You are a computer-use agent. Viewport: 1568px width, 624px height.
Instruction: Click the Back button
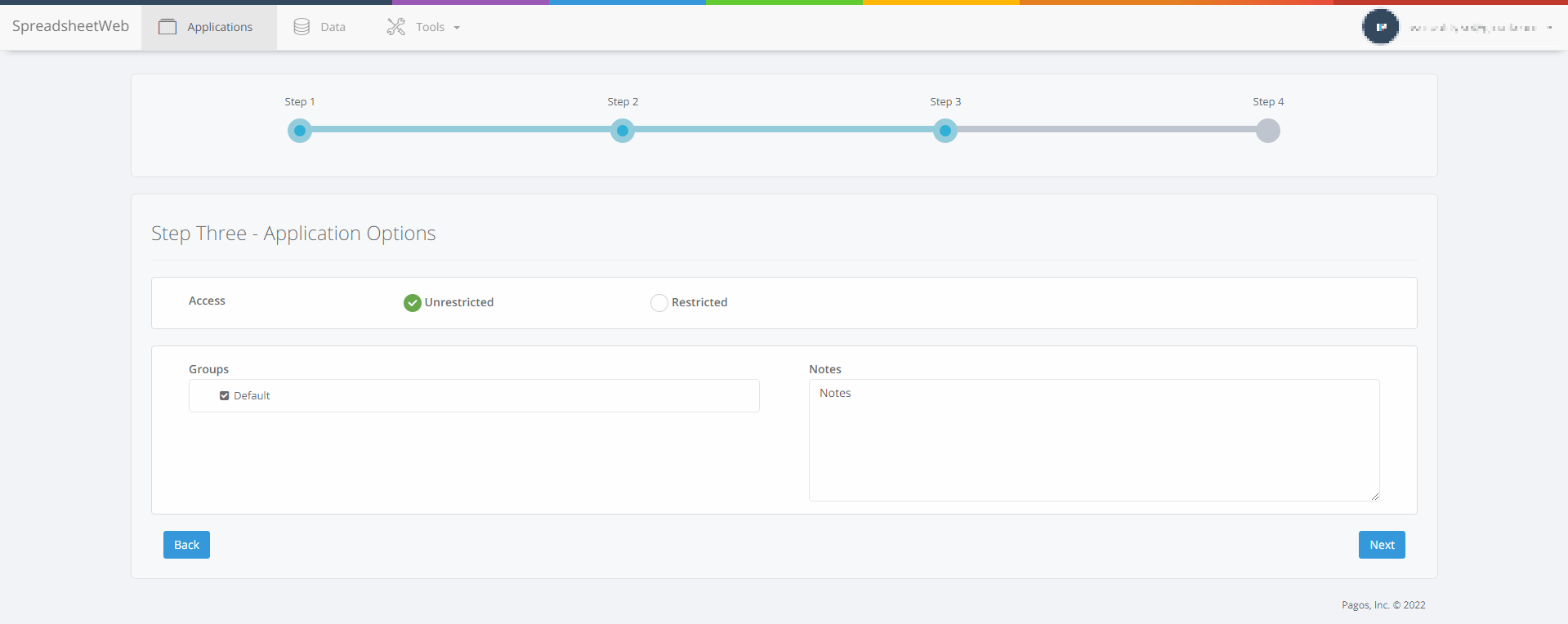(x=186, y=545)
